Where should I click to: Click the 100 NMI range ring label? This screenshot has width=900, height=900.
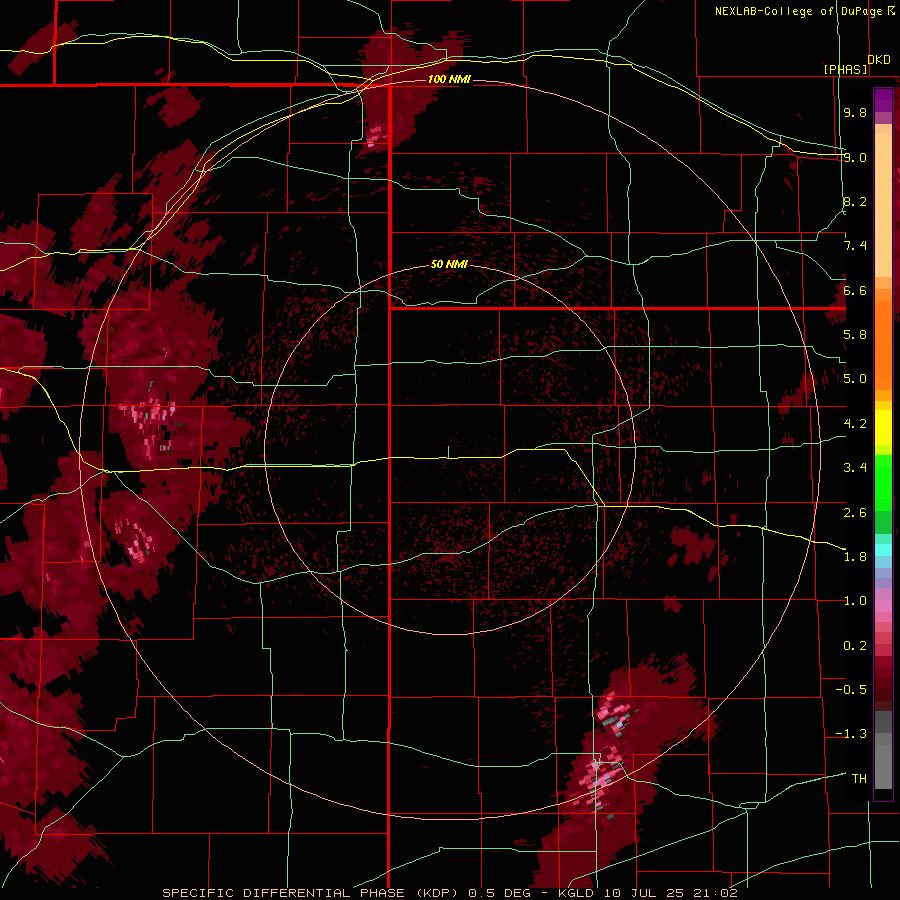pos(449,79)
